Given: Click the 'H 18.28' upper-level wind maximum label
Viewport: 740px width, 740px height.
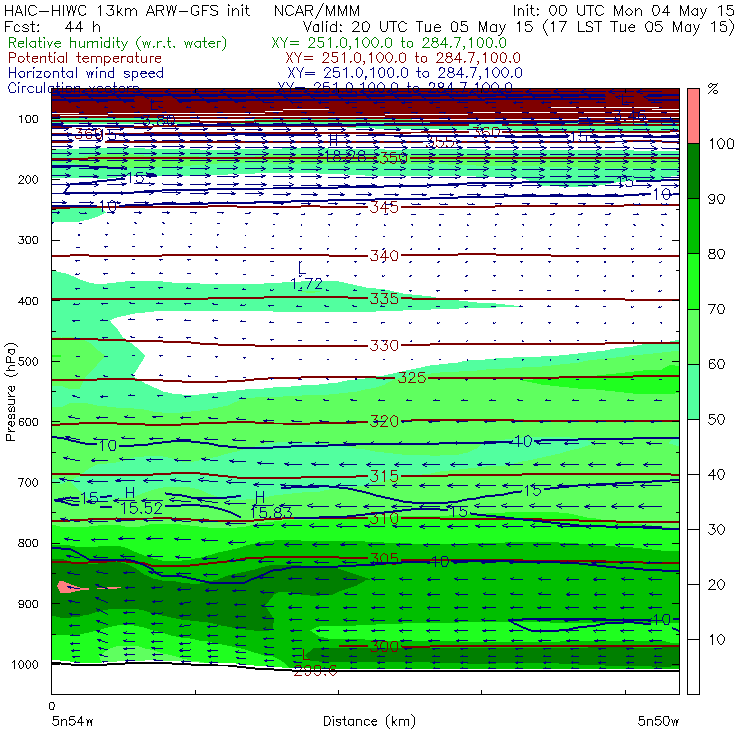Looking at the screenshot, I should (345, 148).
